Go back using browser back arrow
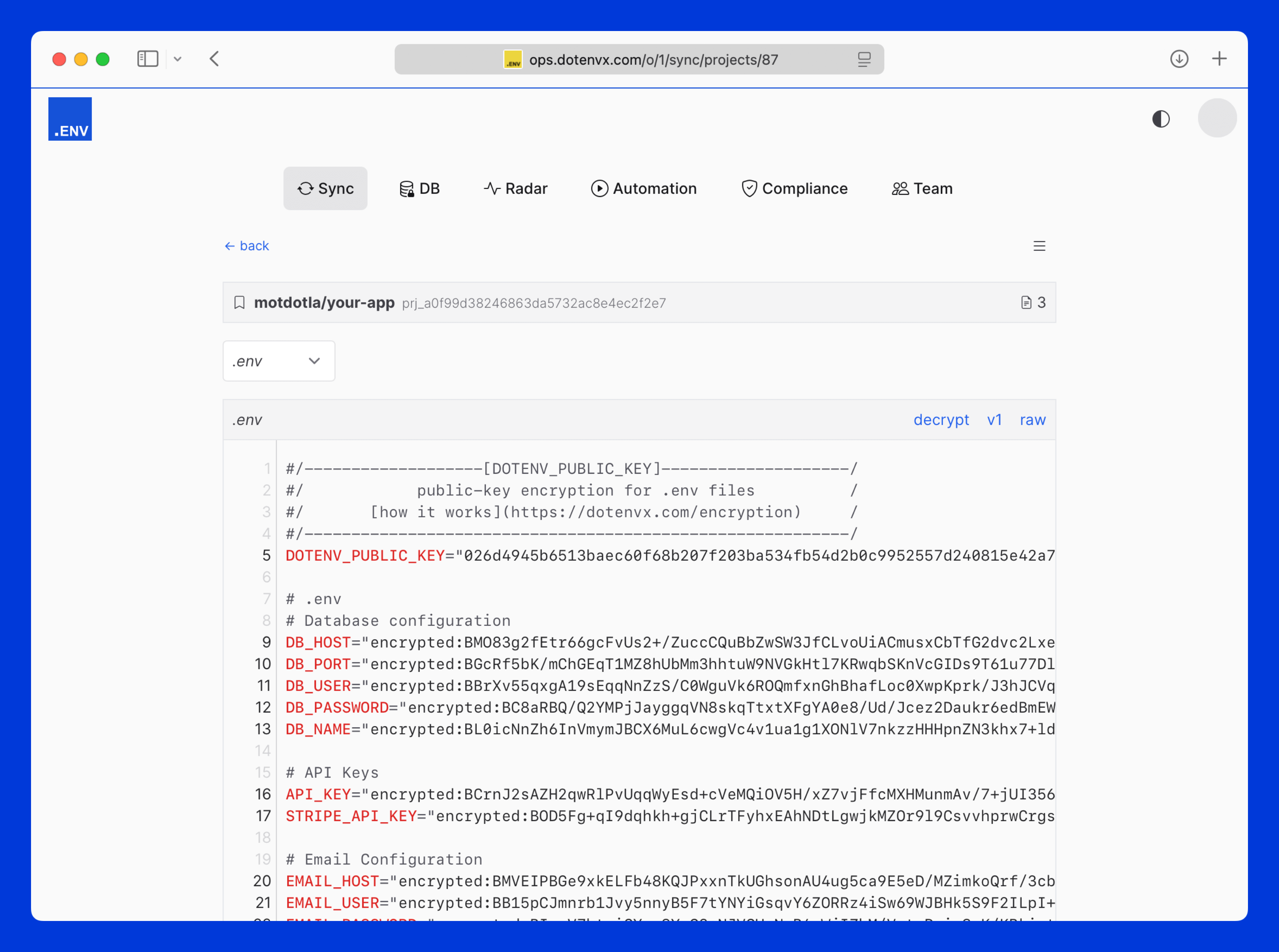This screenshot has width=1279, height=952. (x=214, y=59)
